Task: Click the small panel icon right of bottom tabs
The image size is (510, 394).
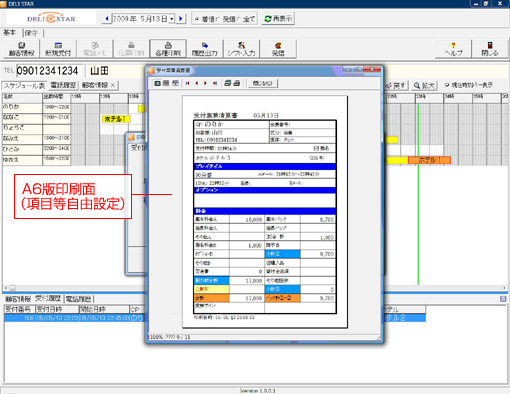Action: pos(503,299)
